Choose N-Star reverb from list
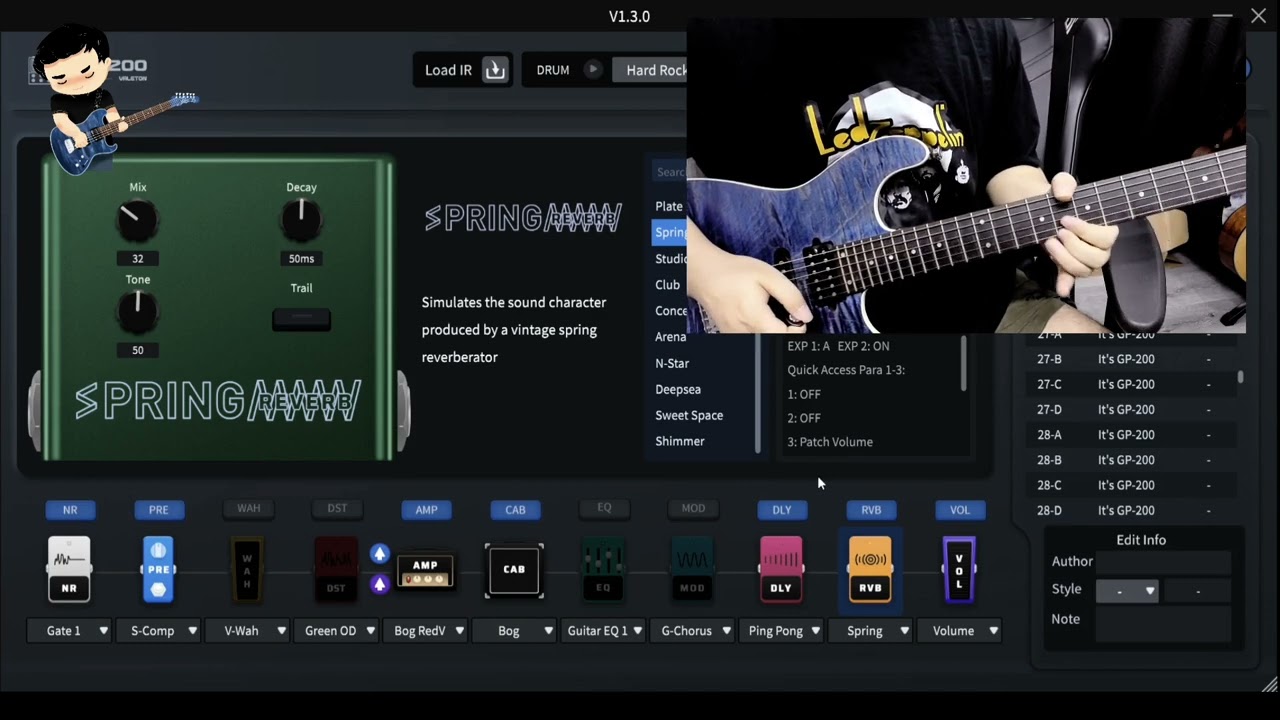The width and height of the screenshot is (1280, 720). click(672, 363)
